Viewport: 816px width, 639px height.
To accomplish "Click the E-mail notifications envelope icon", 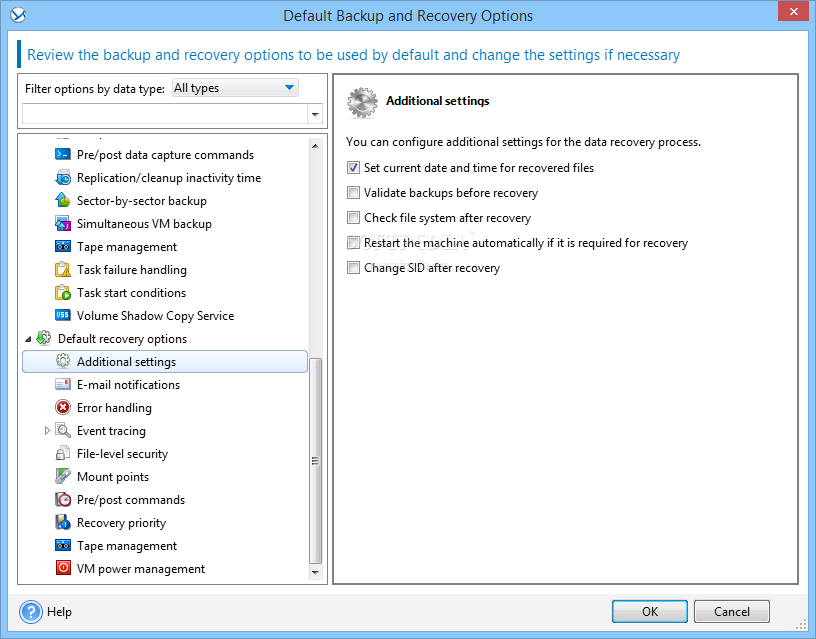I will pyautogui.click(x=63, y=384).
